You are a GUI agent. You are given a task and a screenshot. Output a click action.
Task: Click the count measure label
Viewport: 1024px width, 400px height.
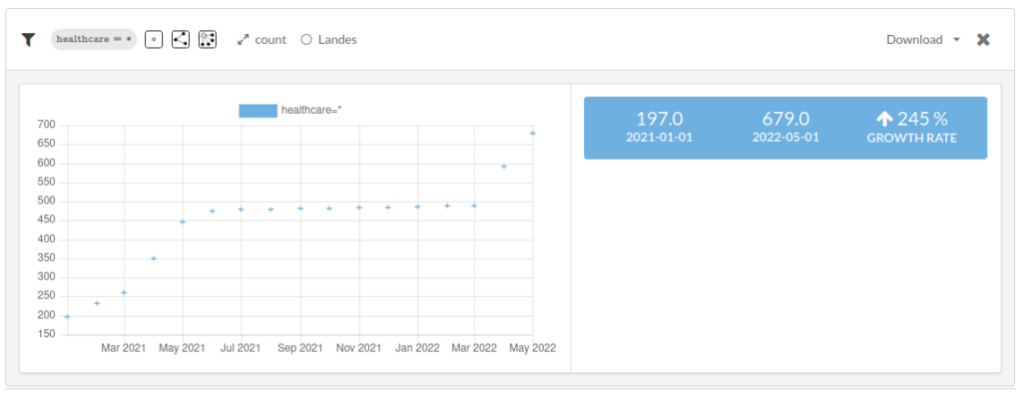pyautogui.click(x=270, y=40)
